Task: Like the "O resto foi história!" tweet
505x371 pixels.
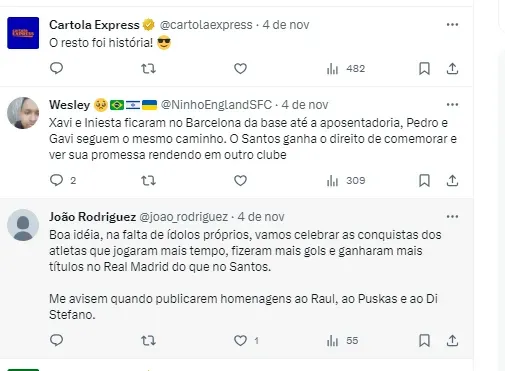Action: pyautogui.click(x=240, y=69)
